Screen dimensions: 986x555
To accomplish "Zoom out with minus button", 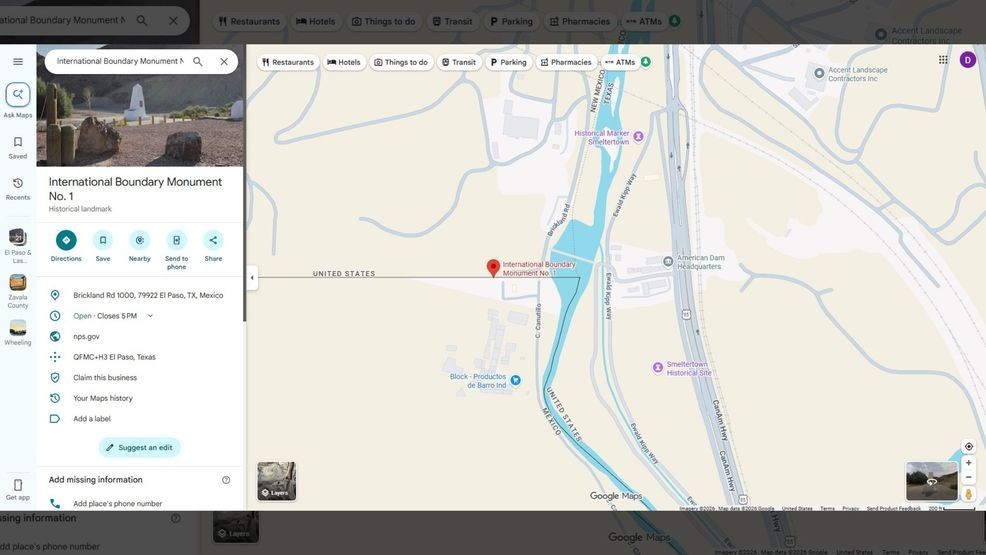I will [968, 477].
